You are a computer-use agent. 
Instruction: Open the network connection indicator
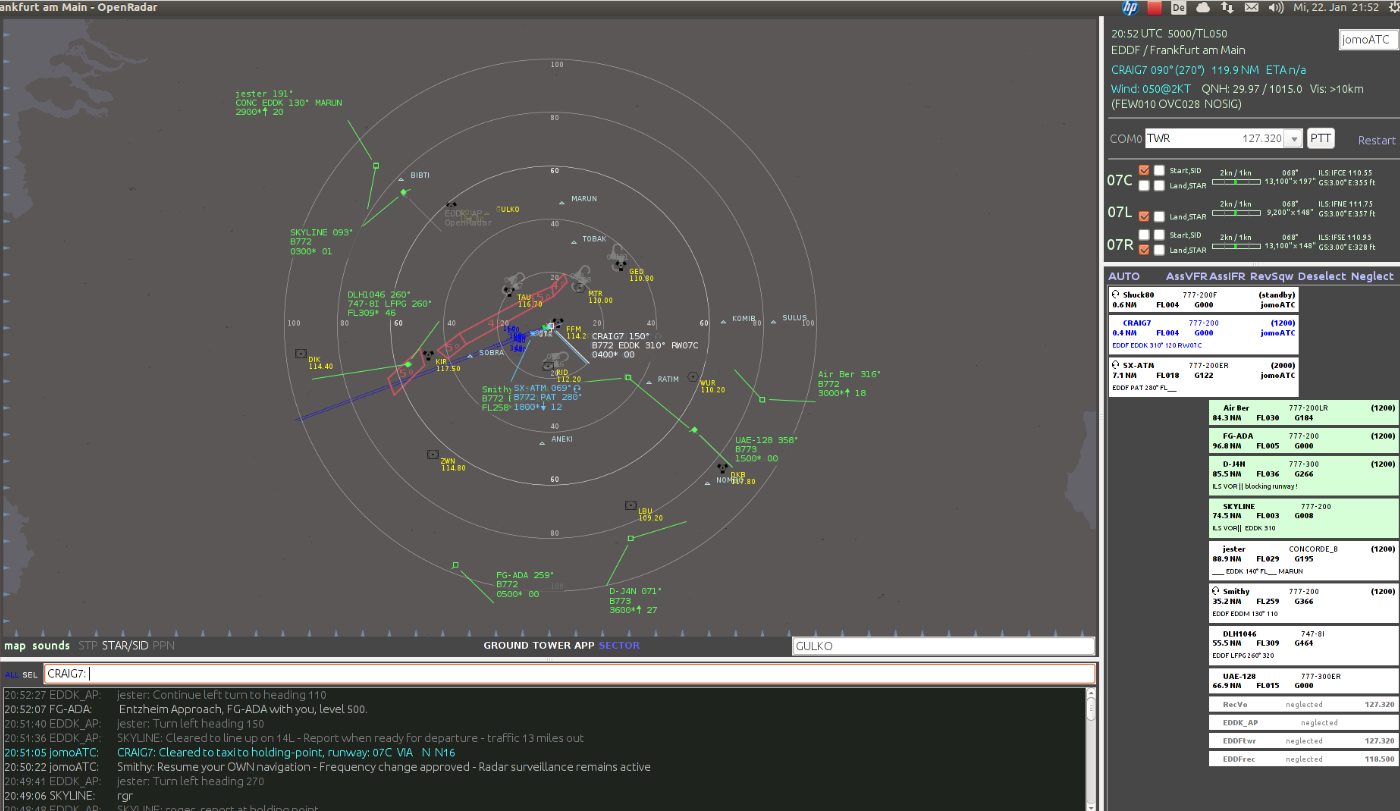point(1228,7)
